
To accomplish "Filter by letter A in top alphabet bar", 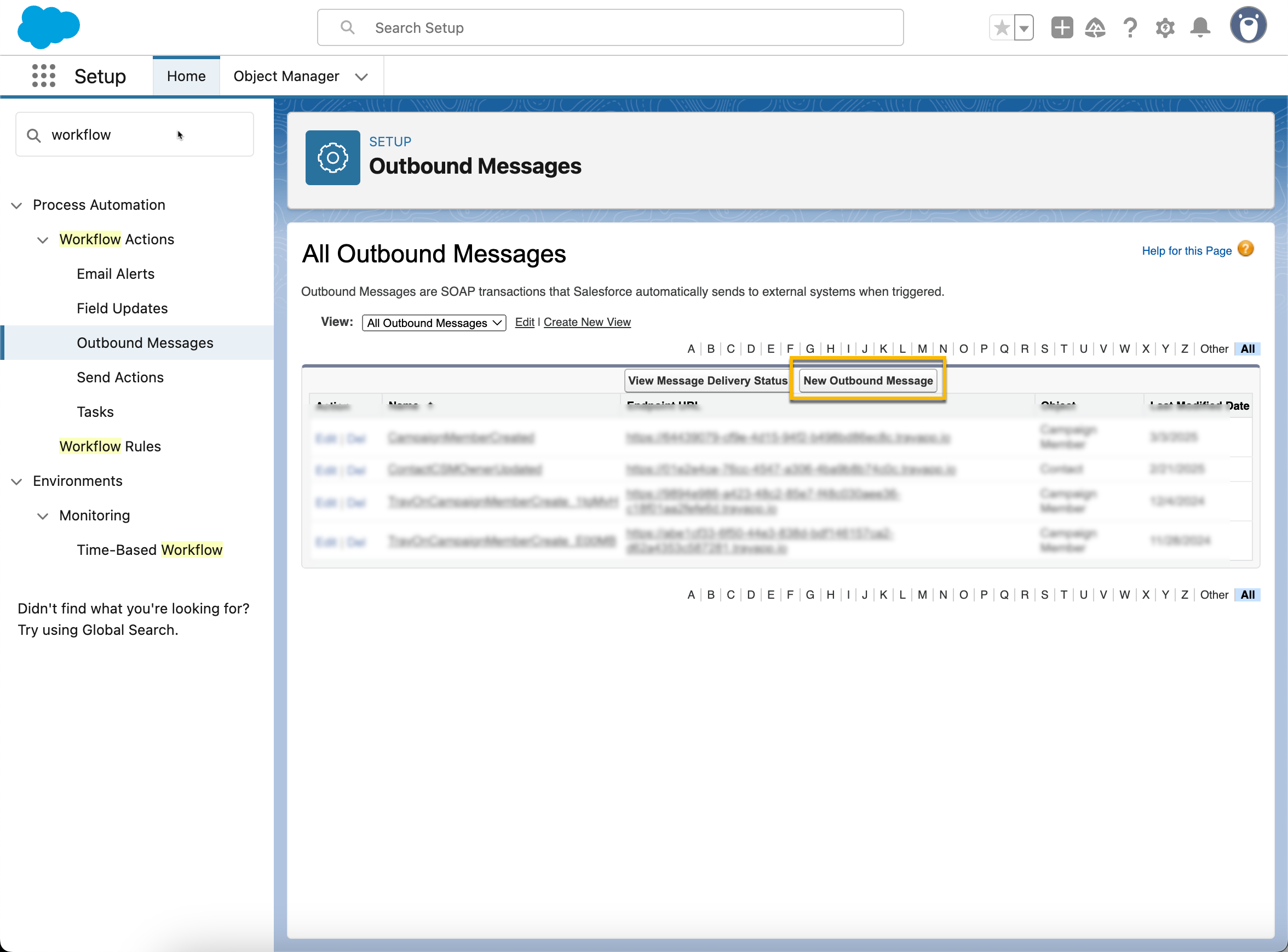I will [x=691, y=348].
